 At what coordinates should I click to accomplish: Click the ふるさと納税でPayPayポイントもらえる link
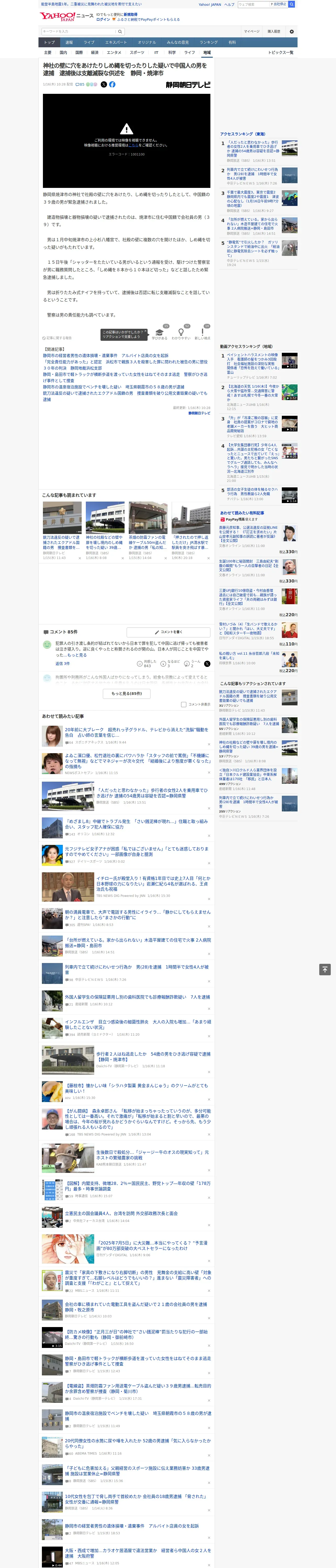(x=148, y=20)
